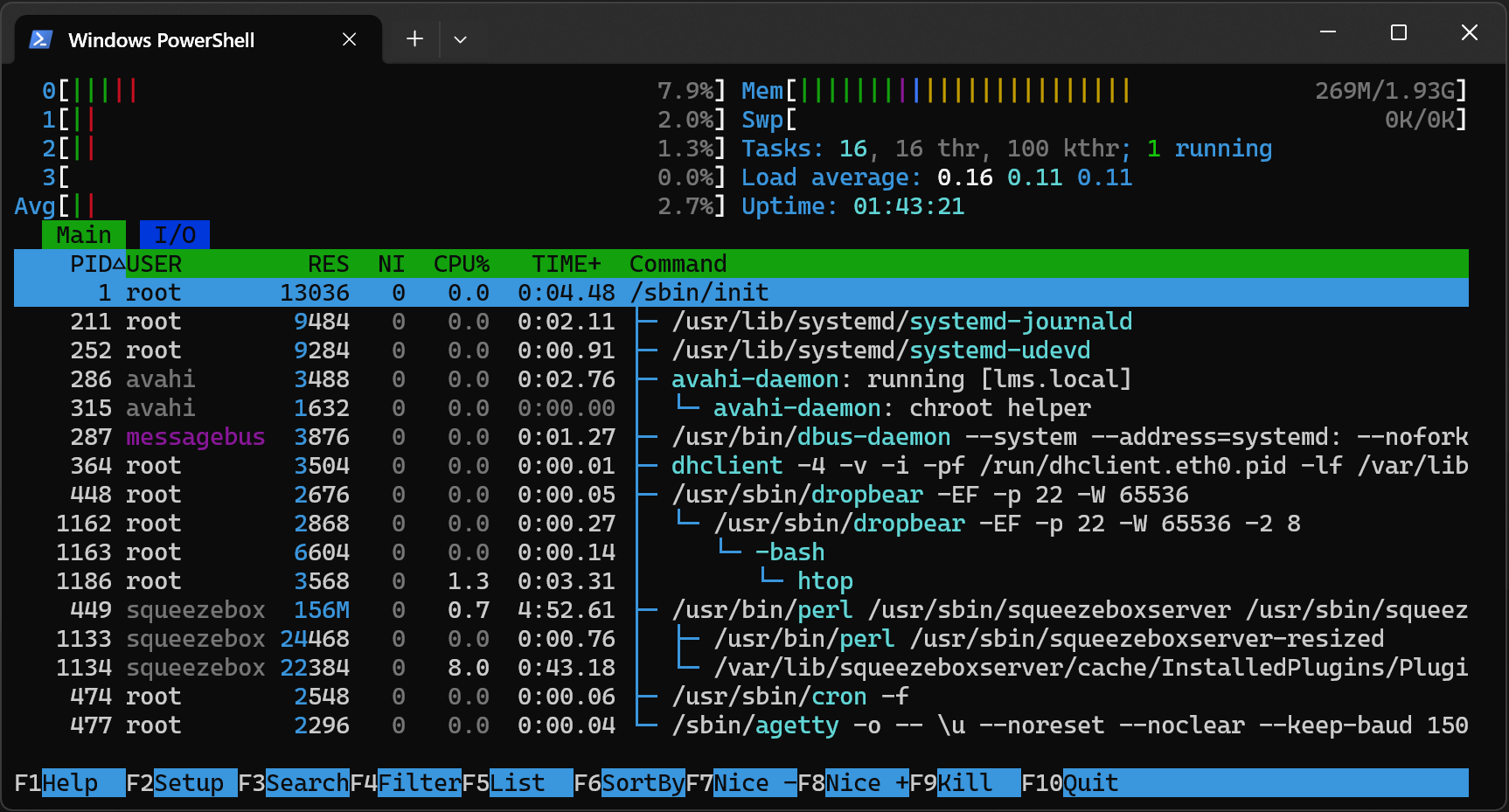Sort processes by PID column header
Viewport: 1509px width, 812px height.
click(91, 264)
